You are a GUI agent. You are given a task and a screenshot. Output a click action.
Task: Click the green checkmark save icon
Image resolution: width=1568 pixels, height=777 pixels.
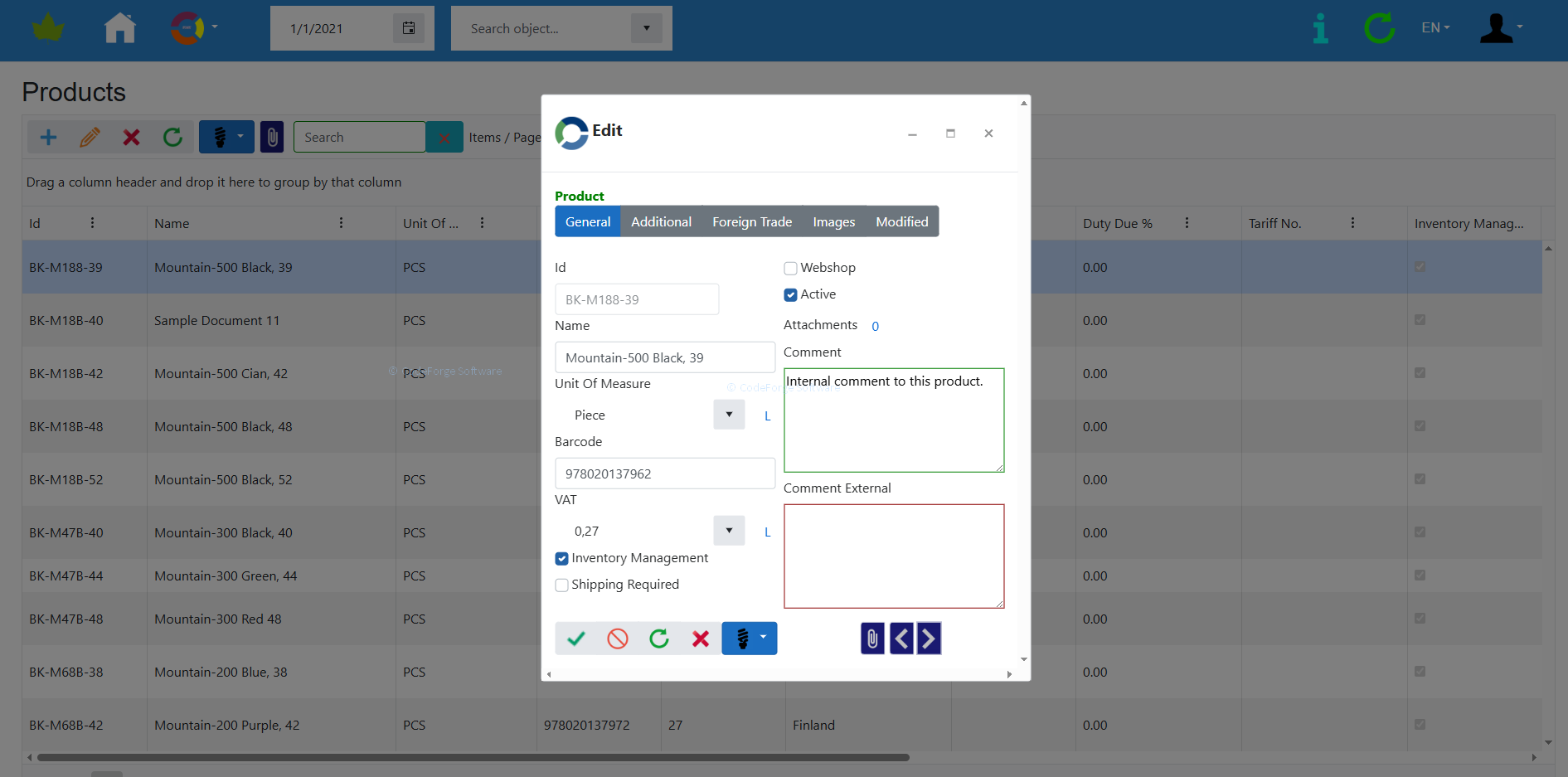(576, 639)
